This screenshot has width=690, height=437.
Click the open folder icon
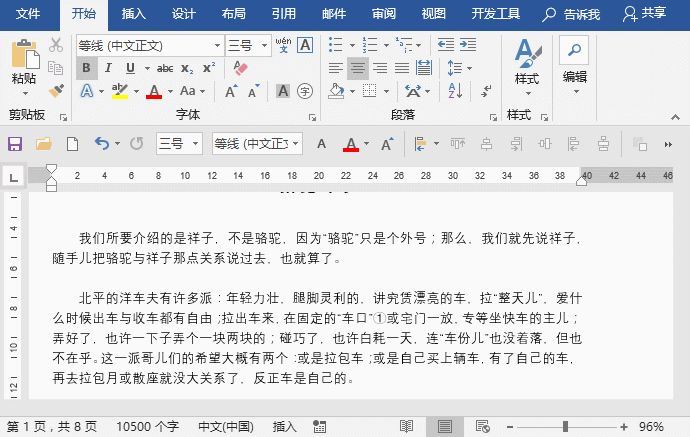(x=44, y=144)
